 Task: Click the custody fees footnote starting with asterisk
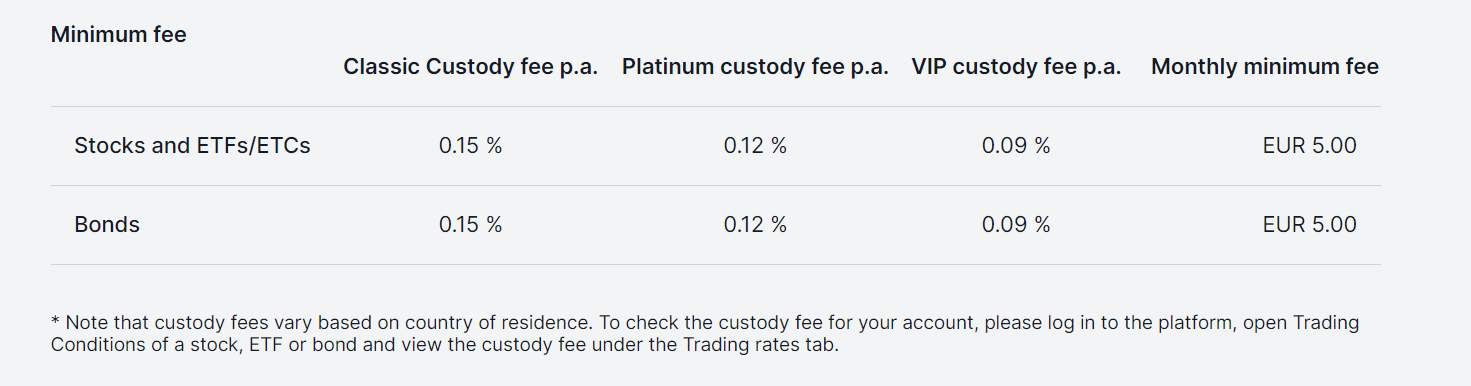click(x=705, y=334)
